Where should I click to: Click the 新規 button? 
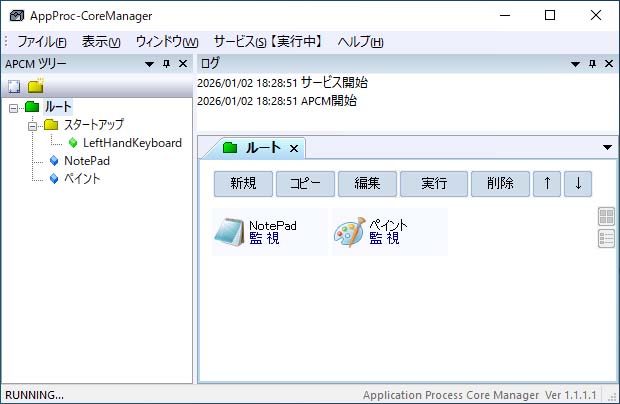coord(243,184)
